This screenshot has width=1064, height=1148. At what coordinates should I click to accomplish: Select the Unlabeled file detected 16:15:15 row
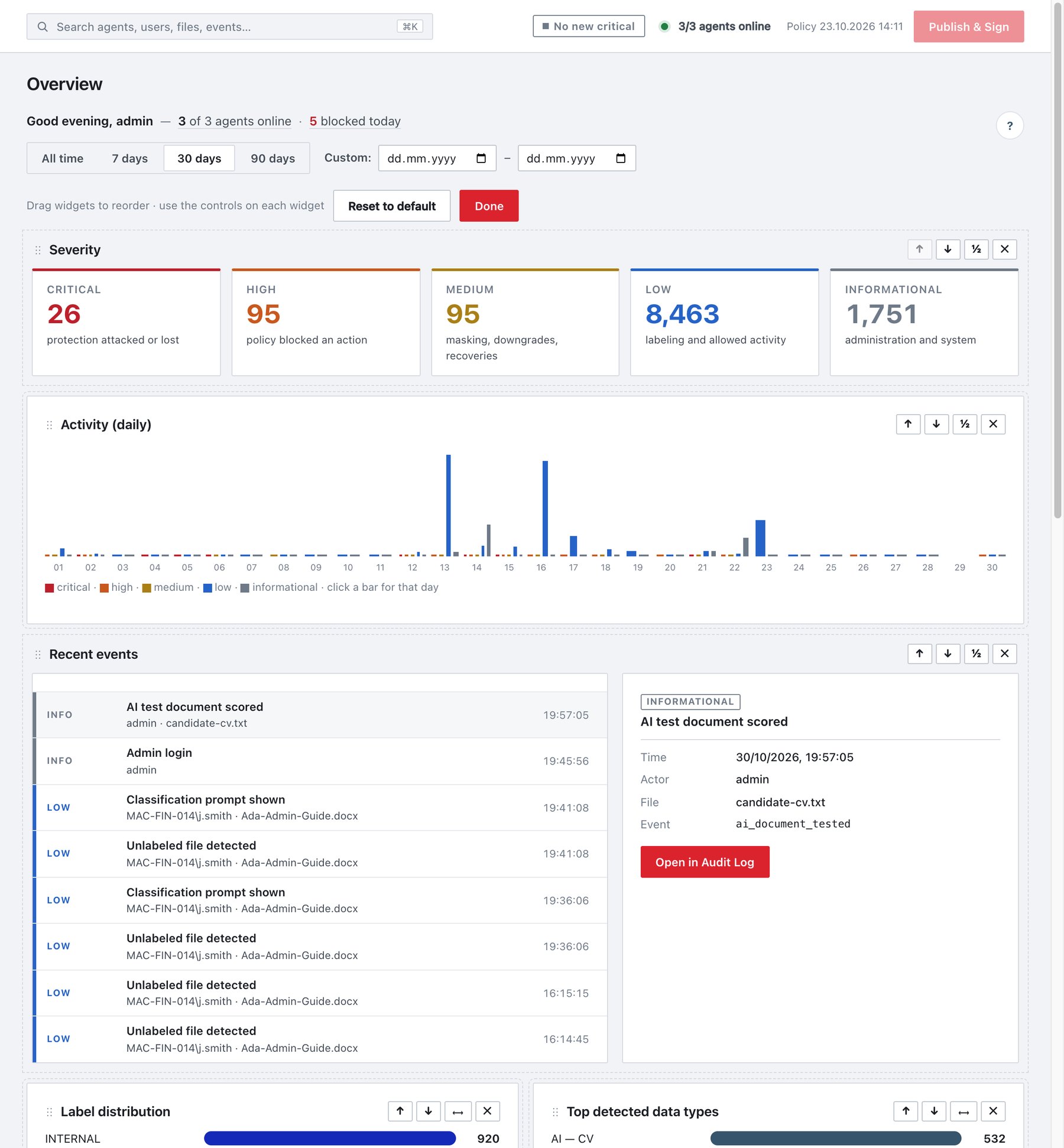320,993
